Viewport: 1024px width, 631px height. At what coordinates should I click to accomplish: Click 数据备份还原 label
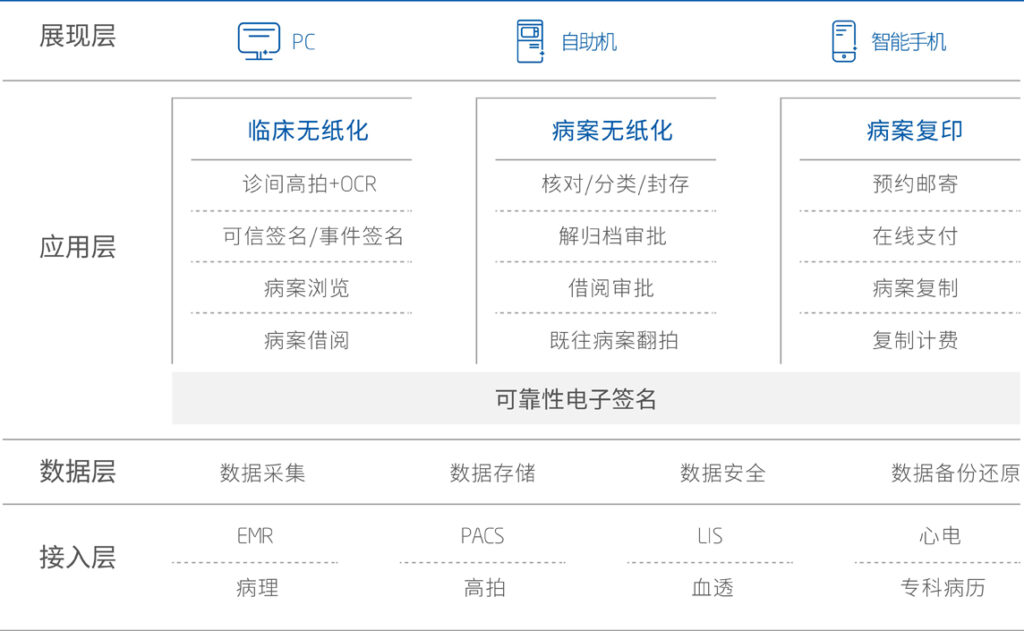click(x=954, y=473)
